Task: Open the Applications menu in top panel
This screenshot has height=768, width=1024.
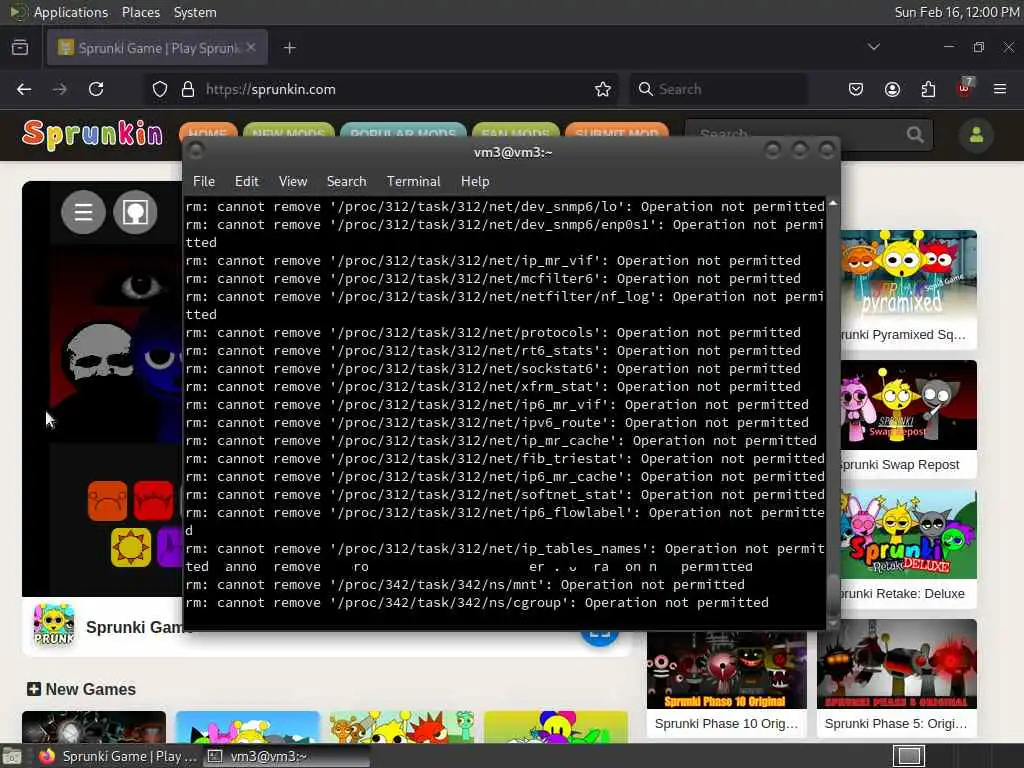Action: click(71, 12)
